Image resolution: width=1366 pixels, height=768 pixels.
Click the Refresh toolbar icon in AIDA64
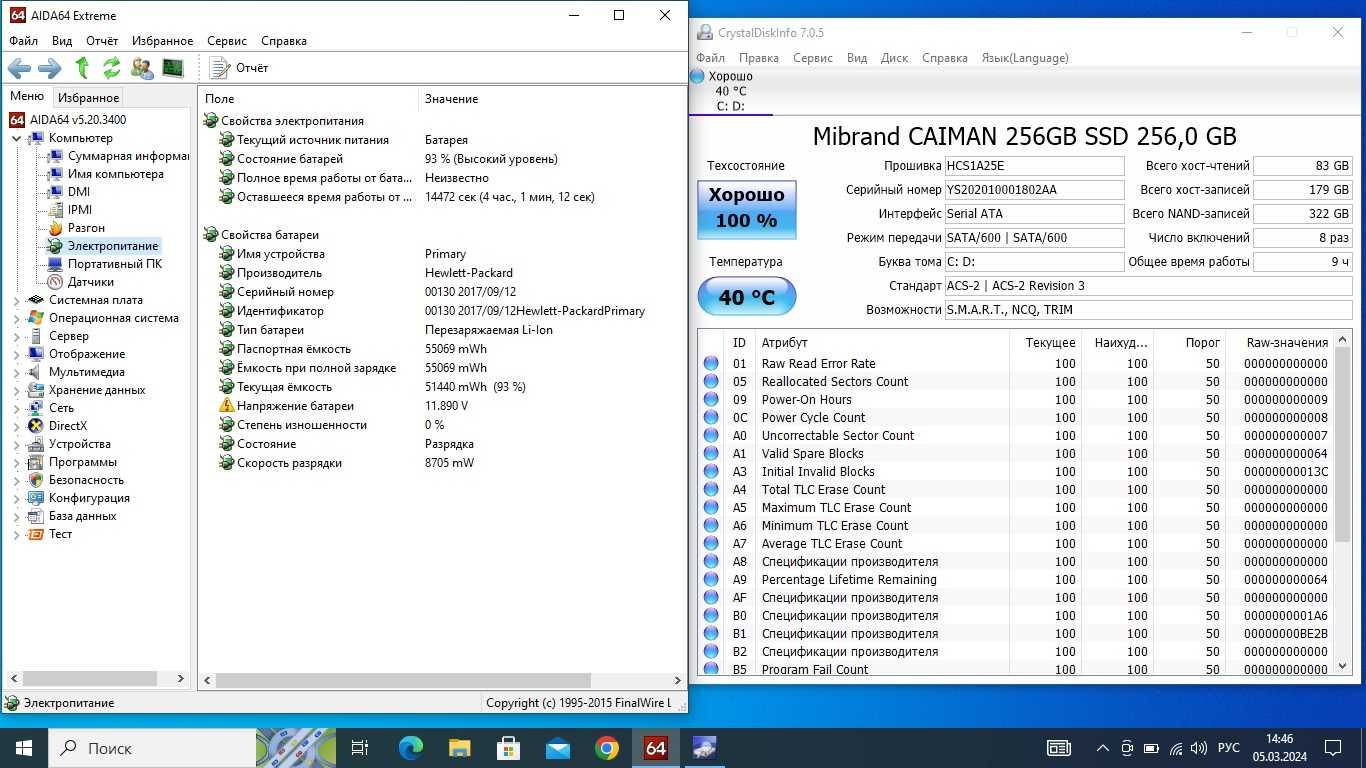112,68
